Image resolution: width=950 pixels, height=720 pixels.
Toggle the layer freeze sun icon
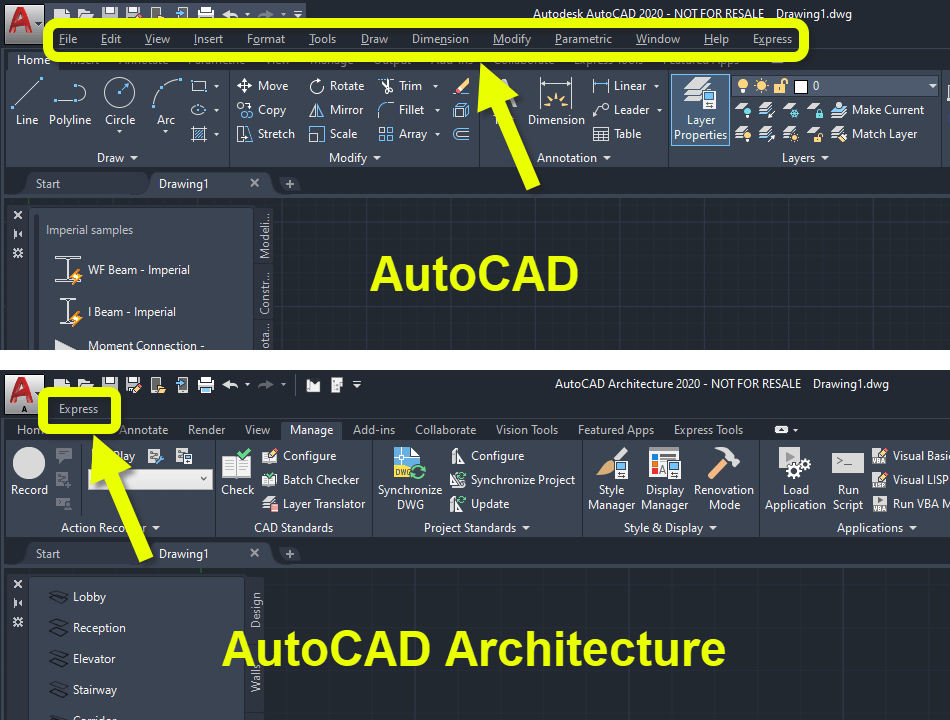click(761, 86)
